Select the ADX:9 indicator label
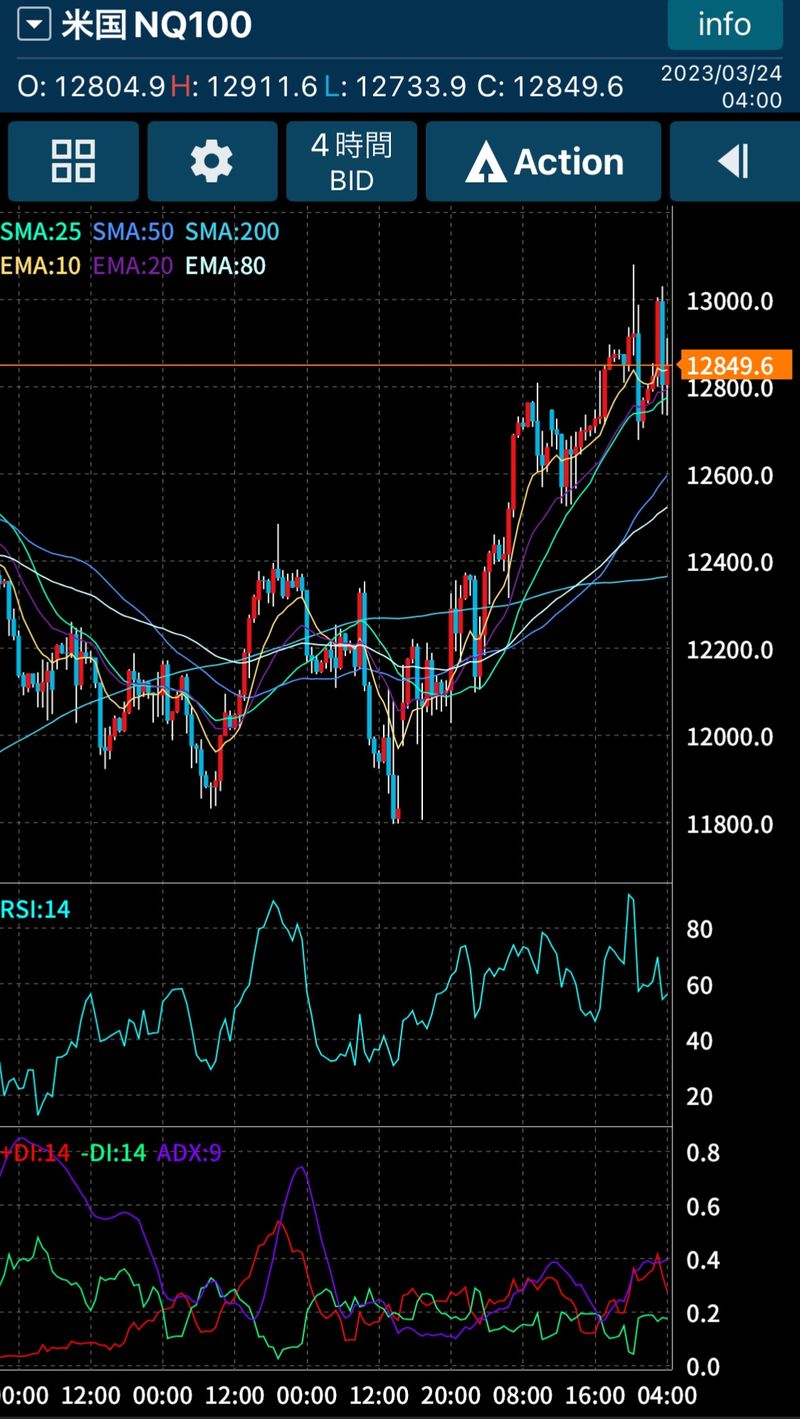 coord(189,1153)
